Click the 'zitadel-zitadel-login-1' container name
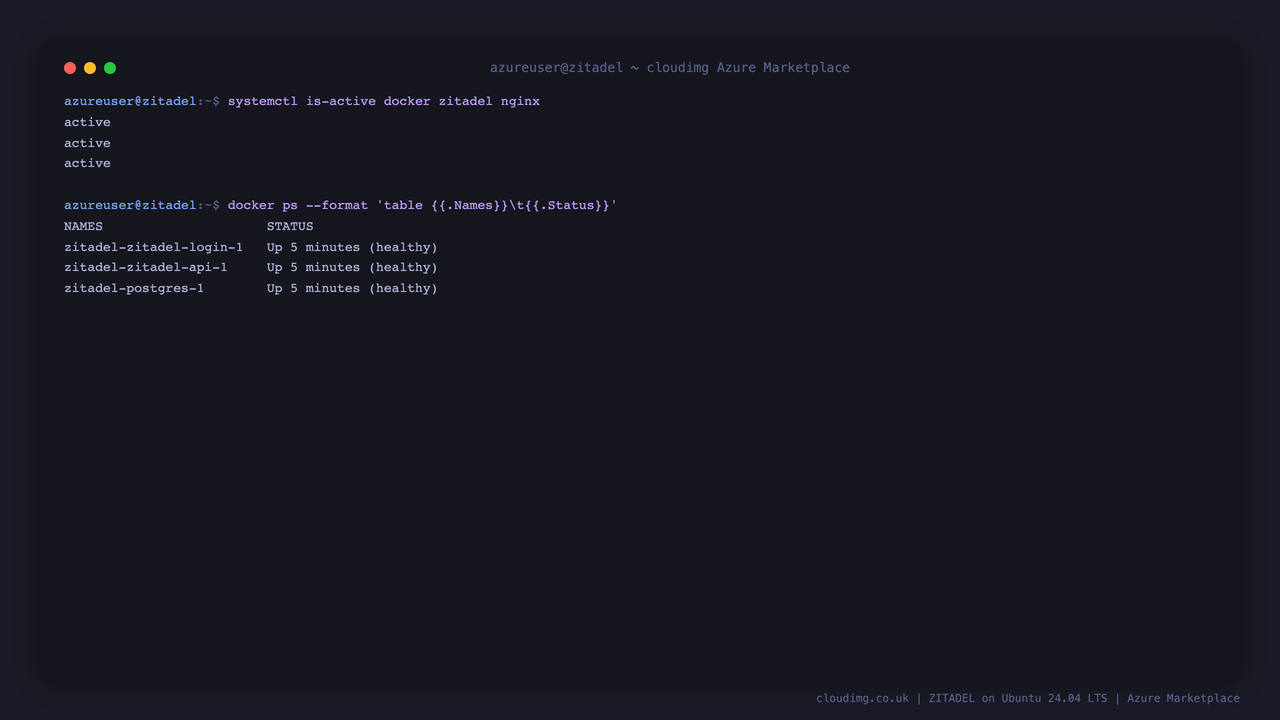Viewport: 1280px width, 720px height. pyautogui.click(x=153, y=247)
